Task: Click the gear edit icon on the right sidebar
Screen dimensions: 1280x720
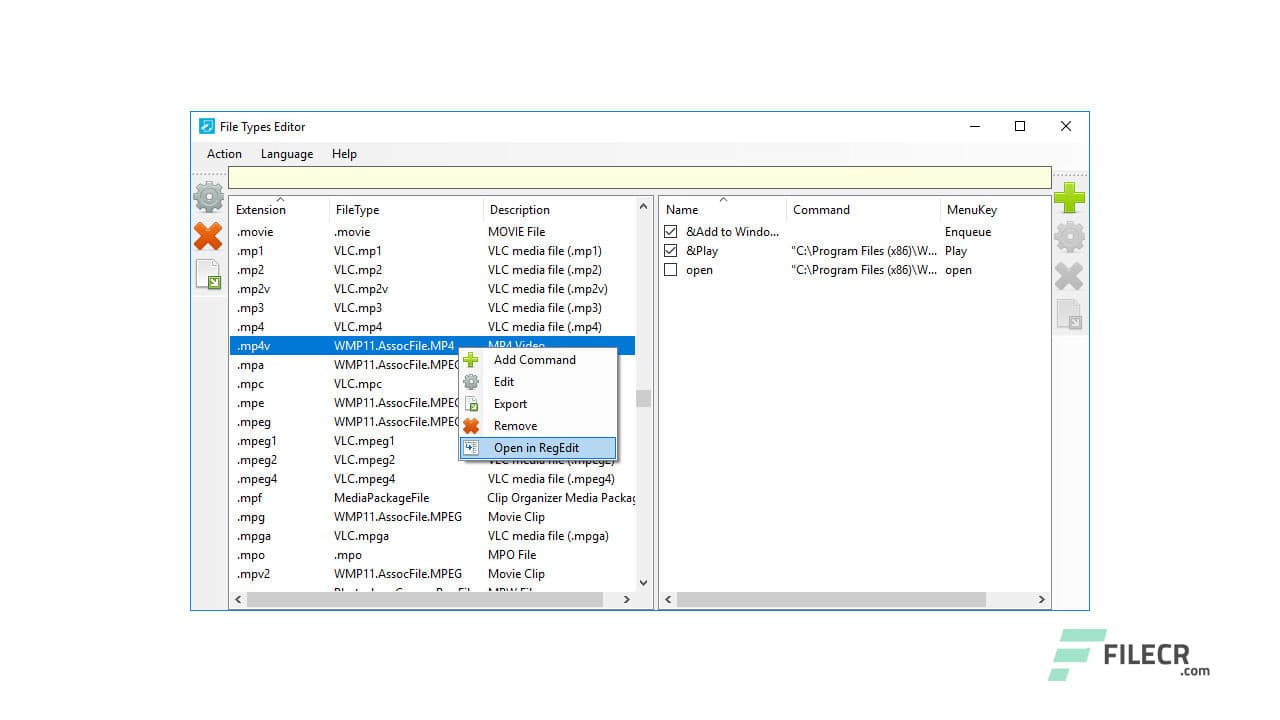Action: [x=1069, y=237]
